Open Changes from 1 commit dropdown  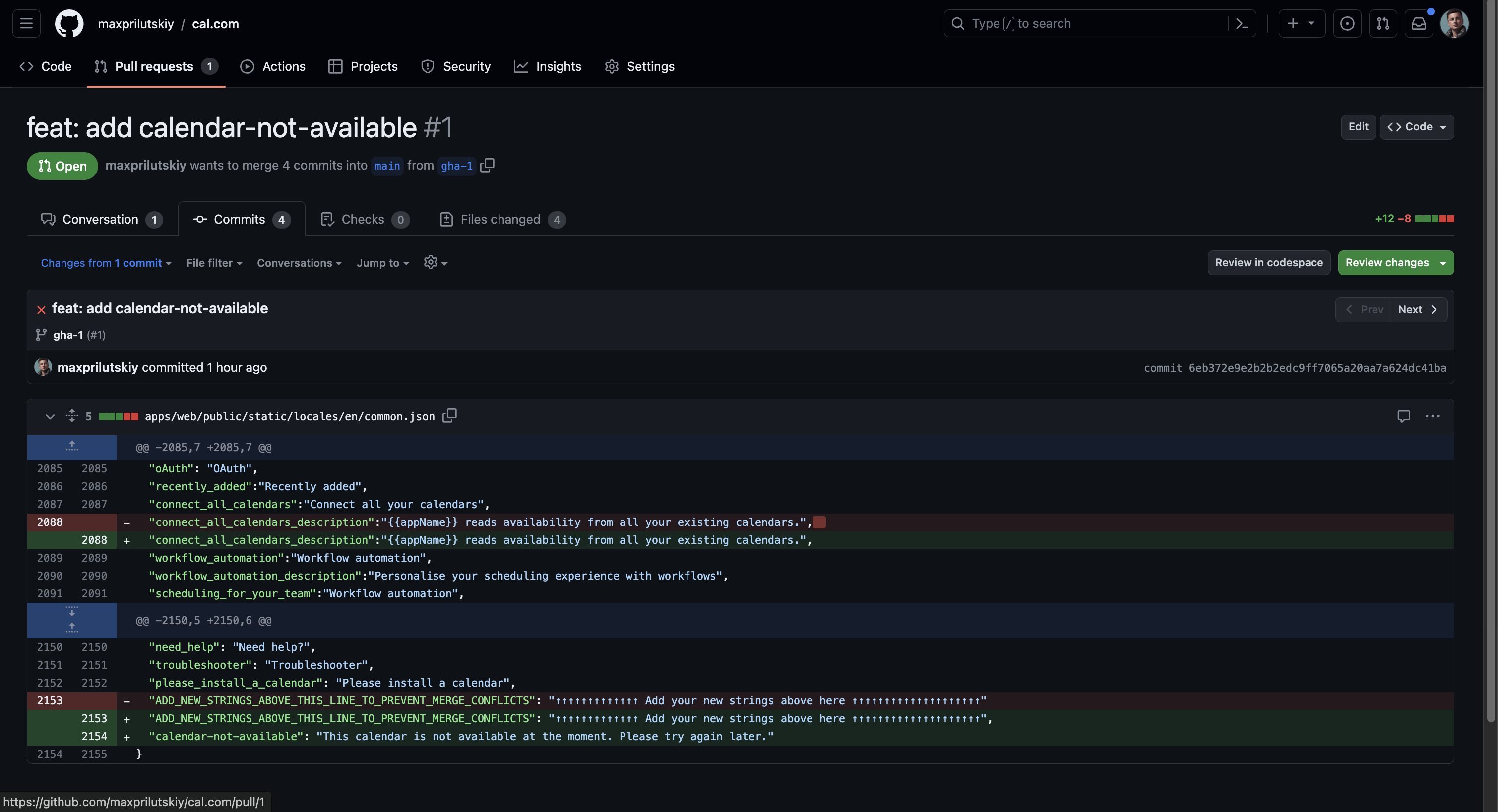coord(106,263)
